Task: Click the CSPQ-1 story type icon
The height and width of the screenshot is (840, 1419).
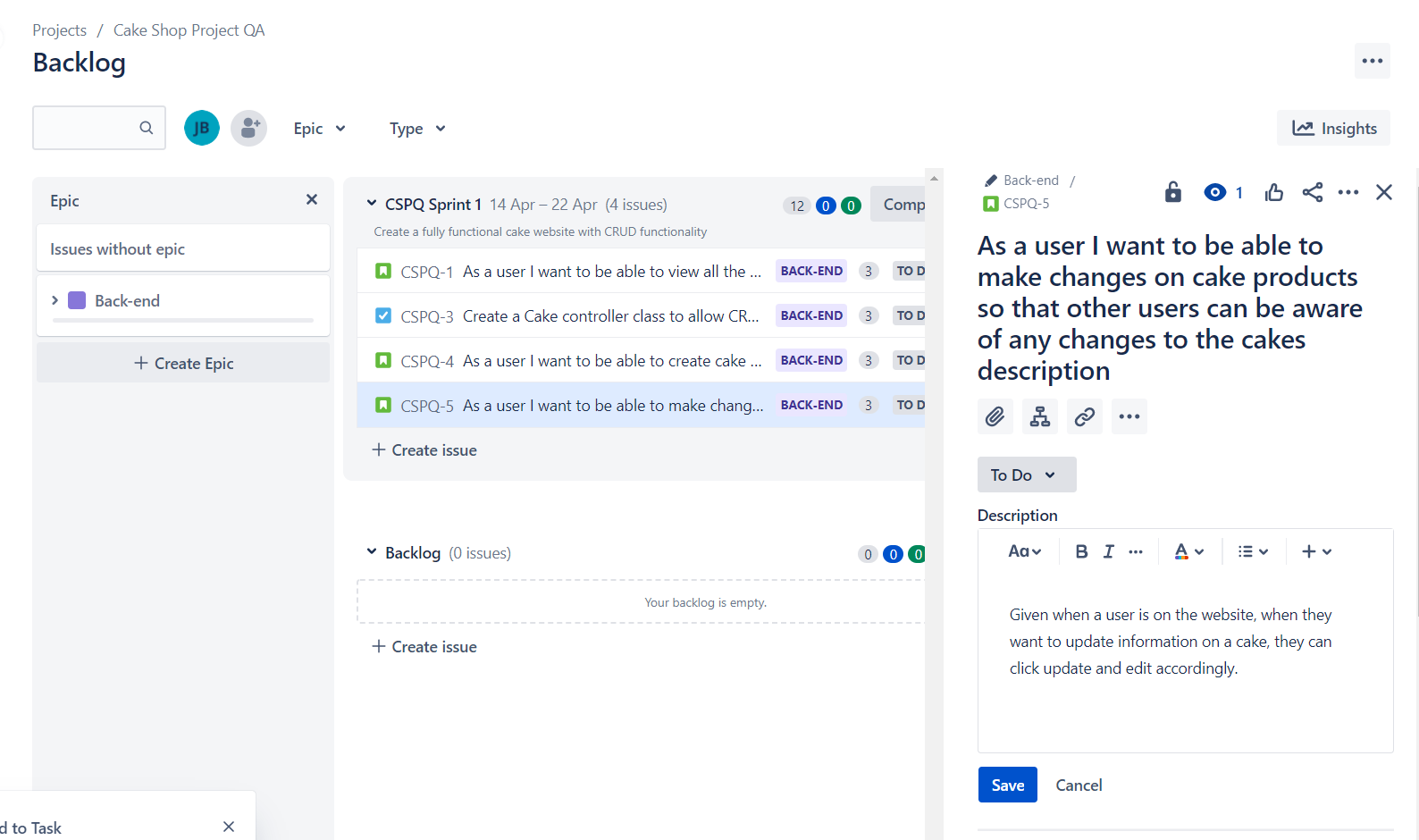Action: [383, 271]
